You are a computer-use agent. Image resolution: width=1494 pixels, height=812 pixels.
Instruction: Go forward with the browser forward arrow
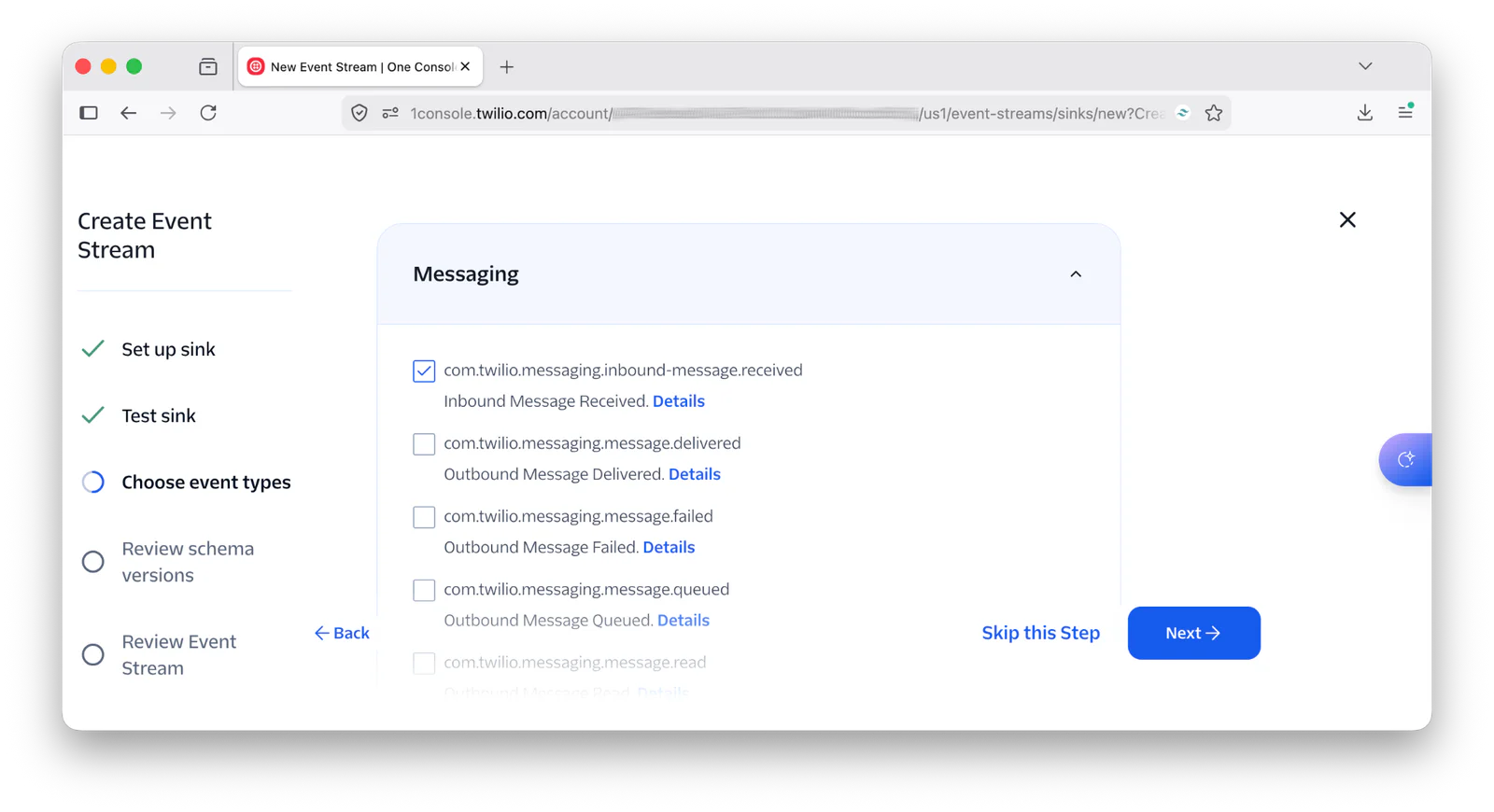(x=168, y=113)
